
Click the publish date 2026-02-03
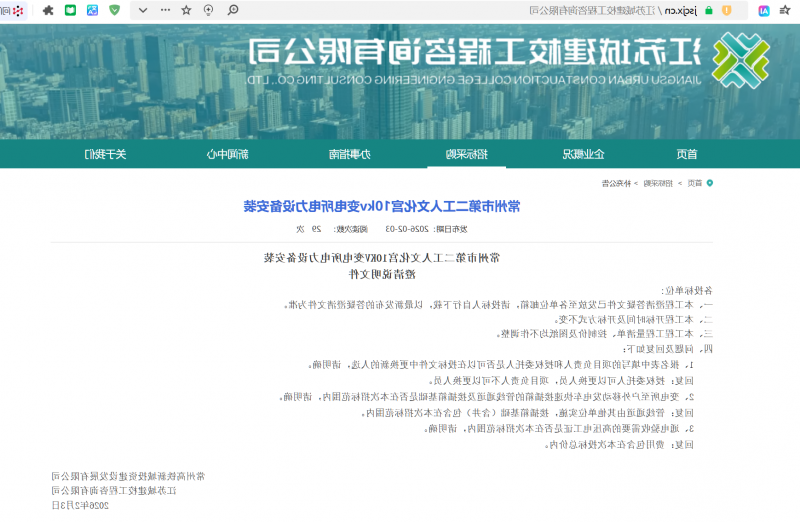click(407, 229)
